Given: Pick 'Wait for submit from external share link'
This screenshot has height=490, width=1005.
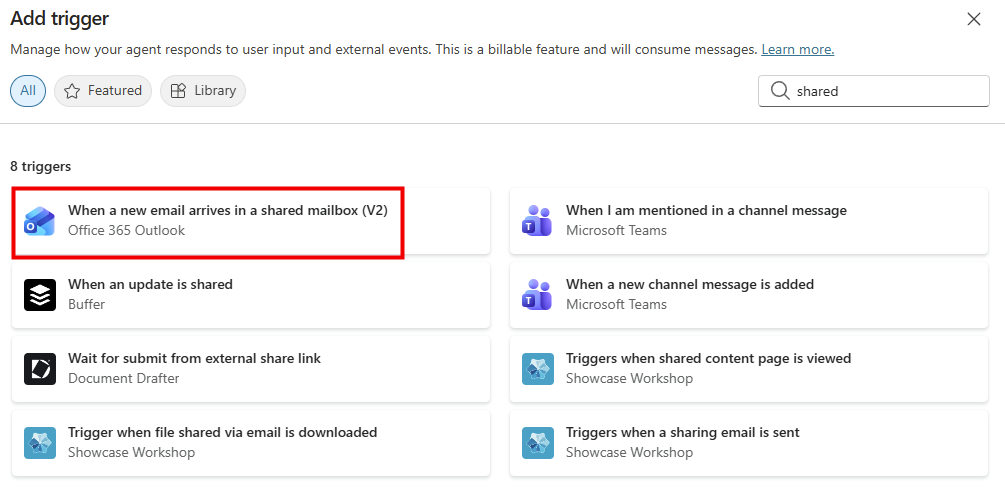Looking at the screenshot, I should [x=194, y=359].
